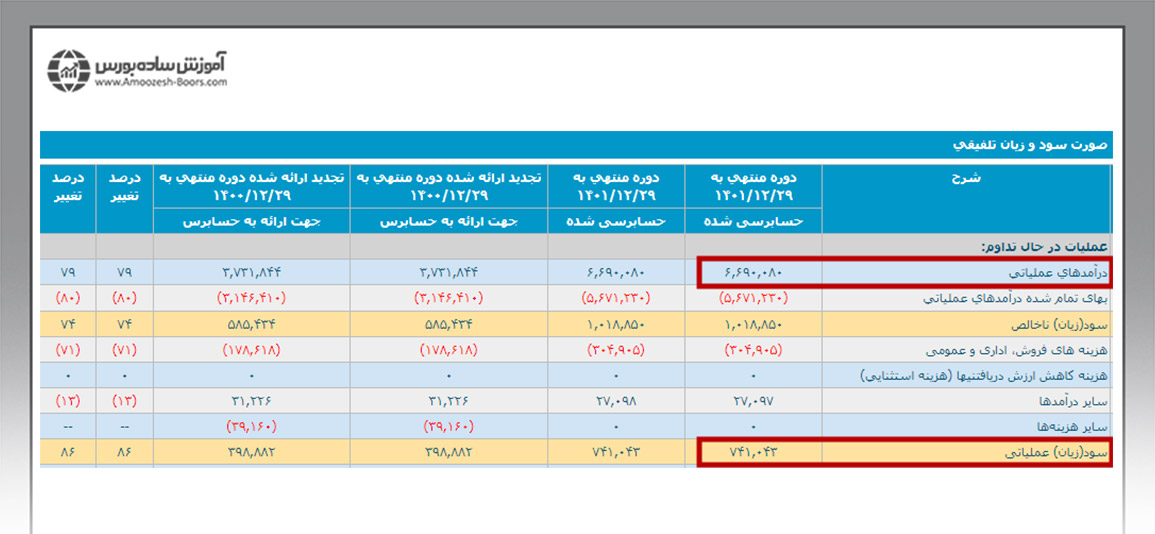Click the ۲۷,۰۹۷ other income value
Viewport: 1155px width, 534px height.
755,401
